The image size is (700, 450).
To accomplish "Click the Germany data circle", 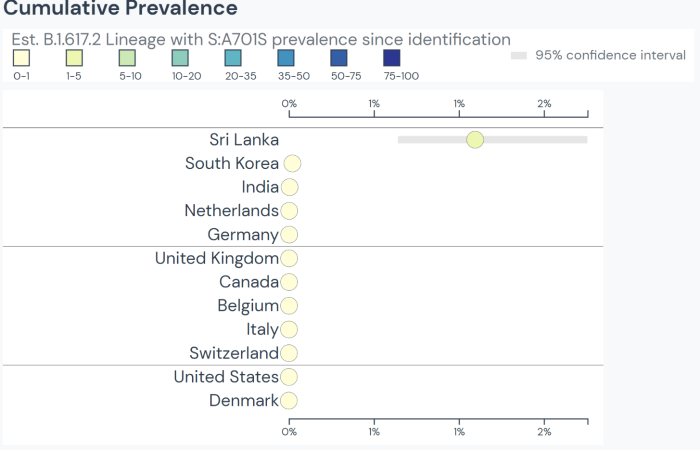I will pos(290,235).
